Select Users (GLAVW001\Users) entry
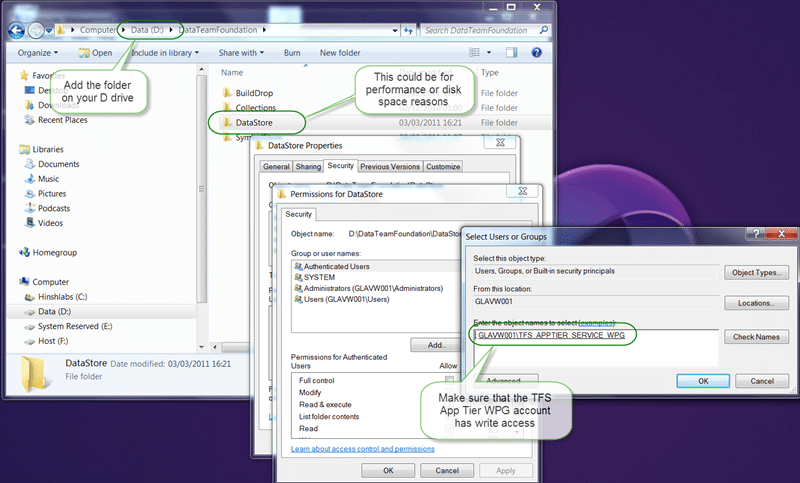 [x=346, y=299]
